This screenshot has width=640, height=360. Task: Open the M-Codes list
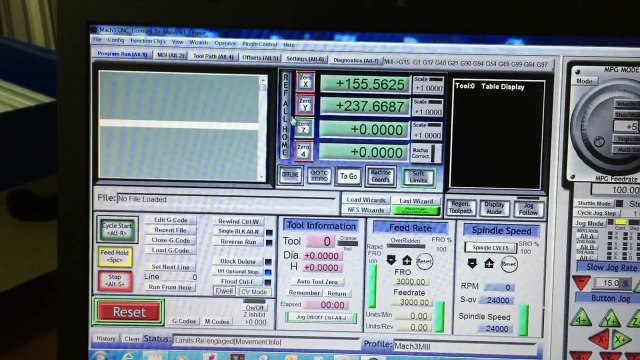[217, 322]
